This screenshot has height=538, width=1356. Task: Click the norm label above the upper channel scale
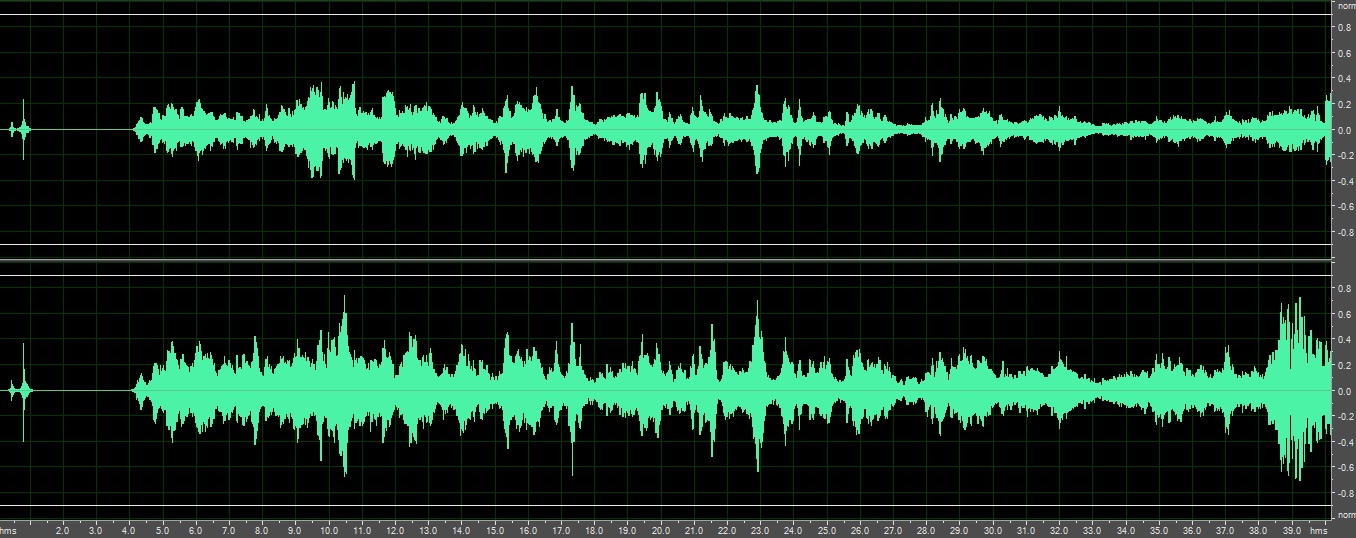point(1346,6)
